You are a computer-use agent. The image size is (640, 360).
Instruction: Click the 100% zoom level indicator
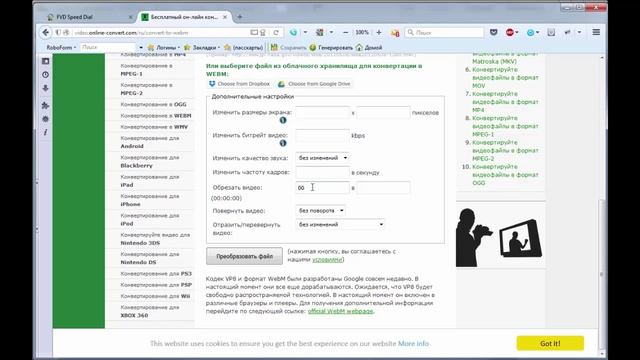pos(362,32)
